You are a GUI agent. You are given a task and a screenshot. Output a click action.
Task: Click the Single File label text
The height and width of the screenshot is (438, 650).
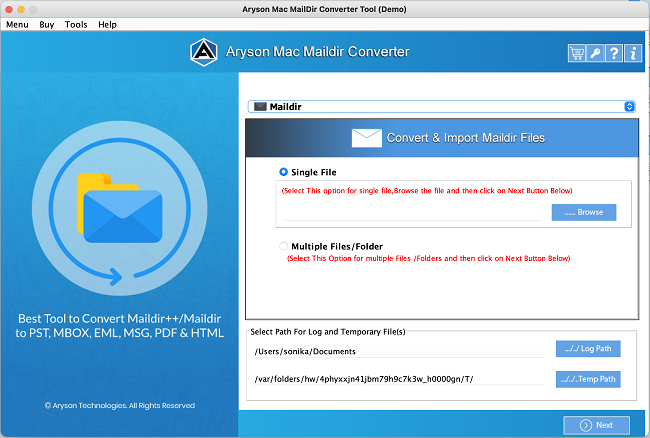(314, 172)
